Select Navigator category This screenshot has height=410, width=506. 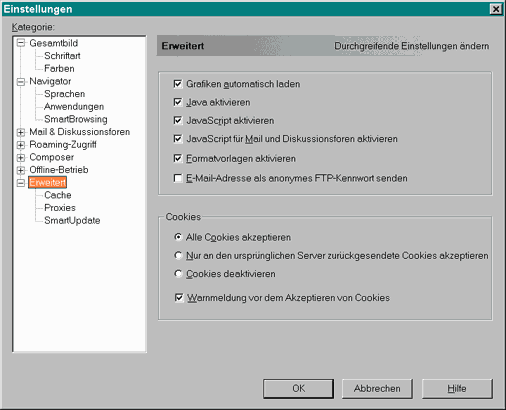[x=50, y=81]
